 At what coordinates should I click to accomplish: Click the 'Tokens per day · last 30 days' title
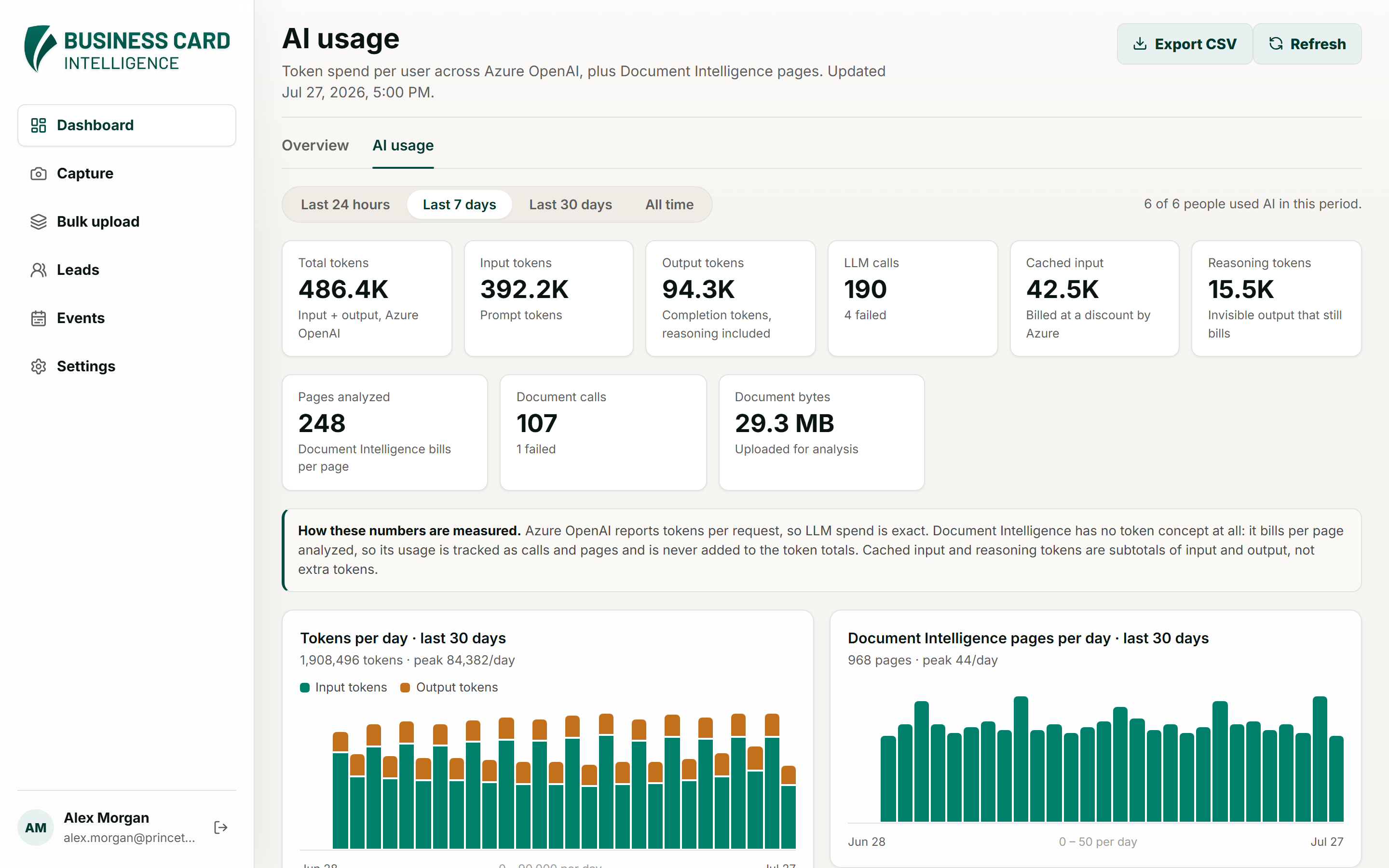(403, 638)
